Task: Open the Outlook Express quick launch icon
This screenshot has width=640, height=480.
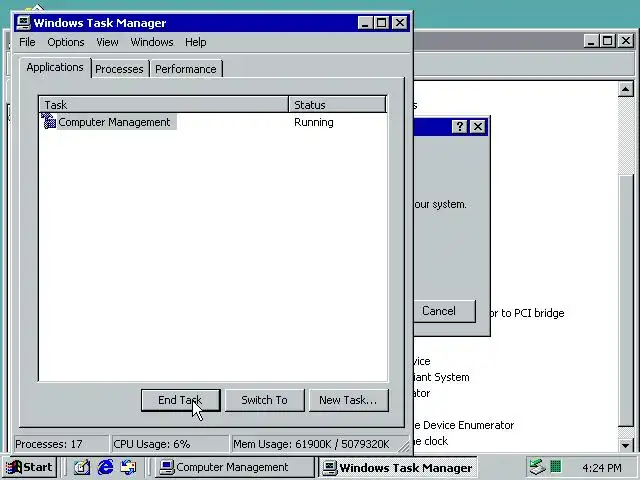Action: pos(129,467)
